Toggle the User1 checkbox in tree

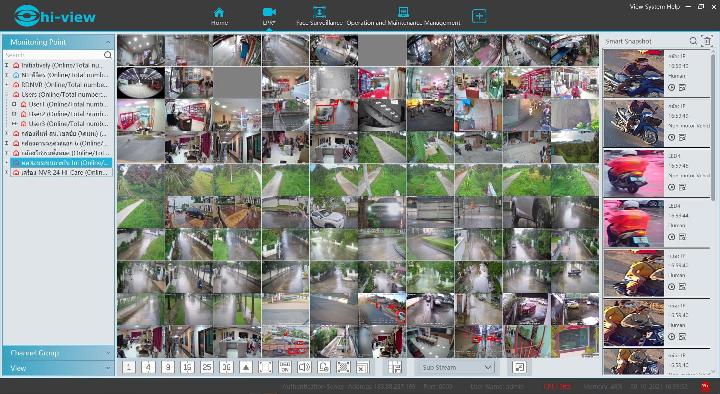pos(14,104)
